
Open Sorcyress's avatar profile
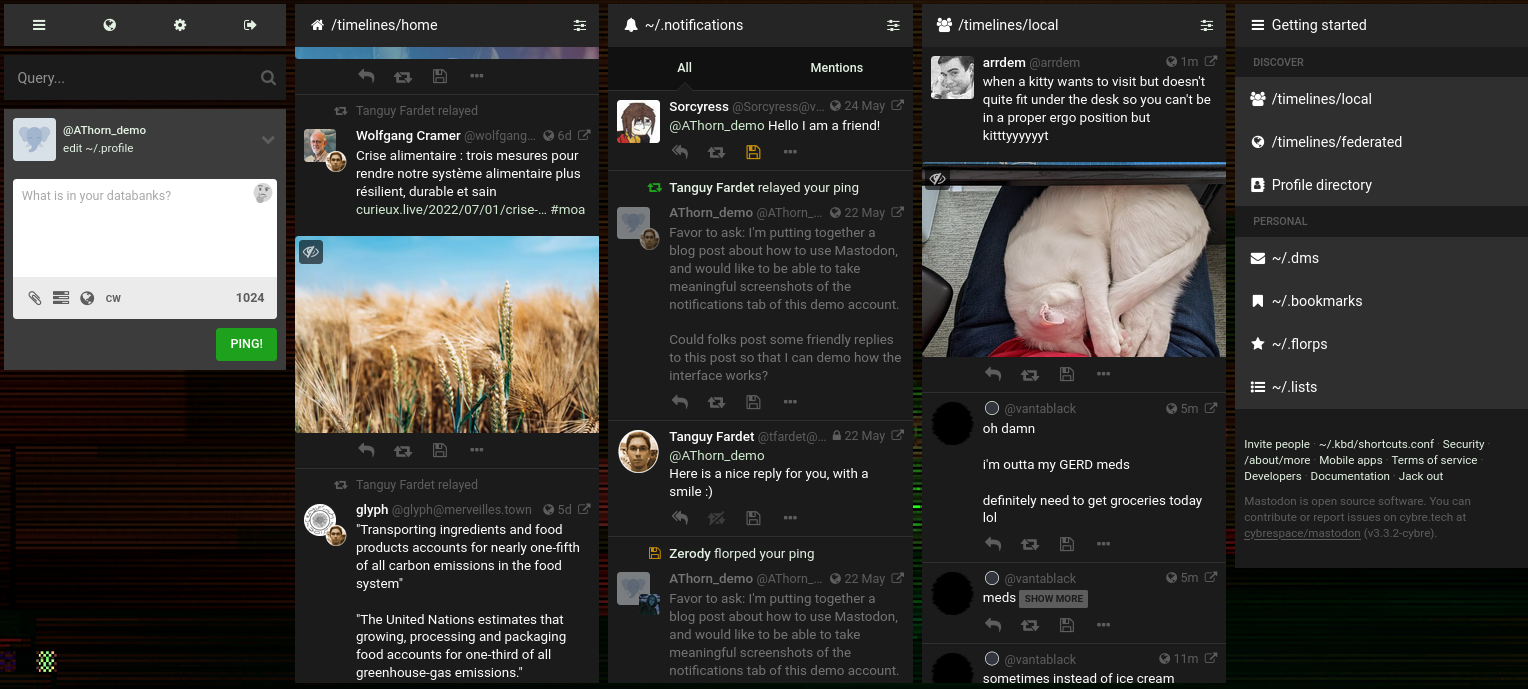click(638, 121)
